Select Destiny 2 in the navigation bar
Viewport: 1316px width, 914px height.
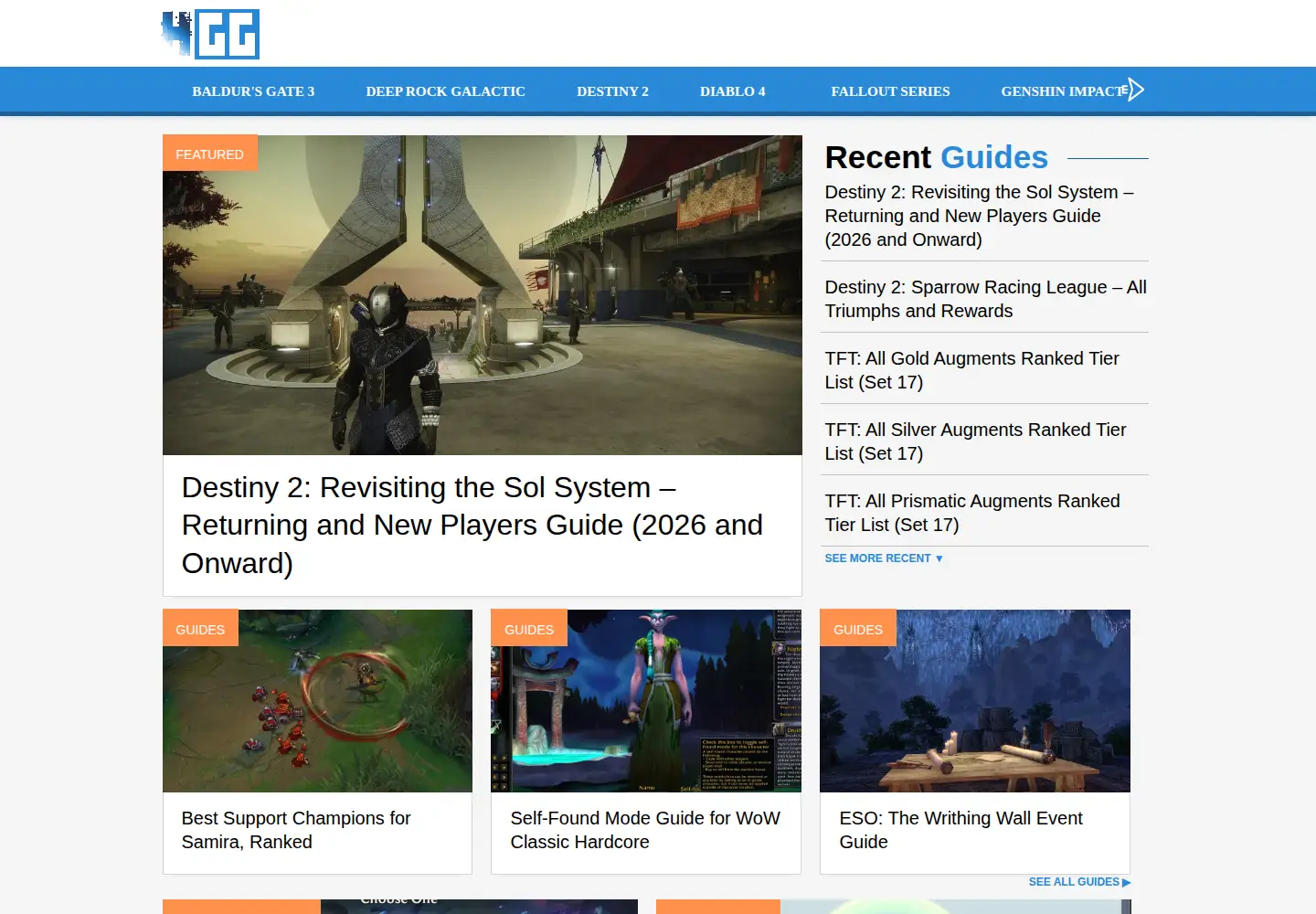pyautogui.click(x=612, y=91)
